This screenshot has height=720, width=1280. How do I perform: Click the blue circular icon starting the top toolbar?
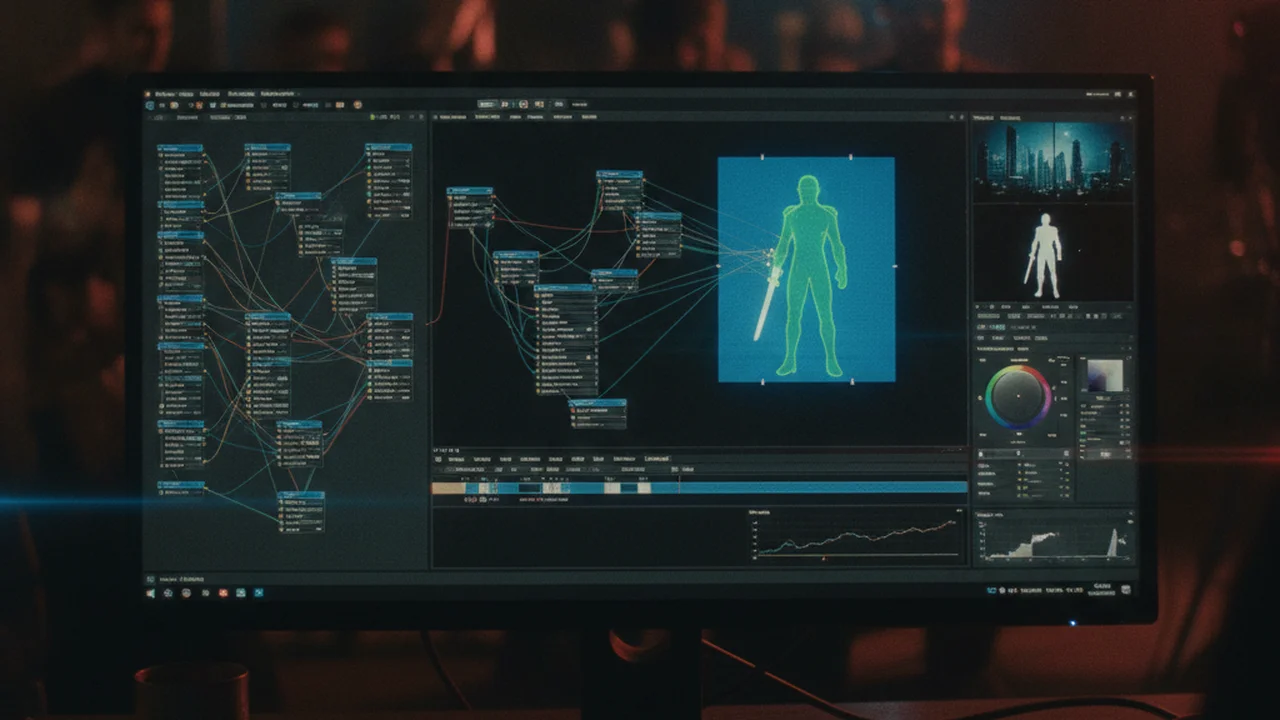coord(149,104)
